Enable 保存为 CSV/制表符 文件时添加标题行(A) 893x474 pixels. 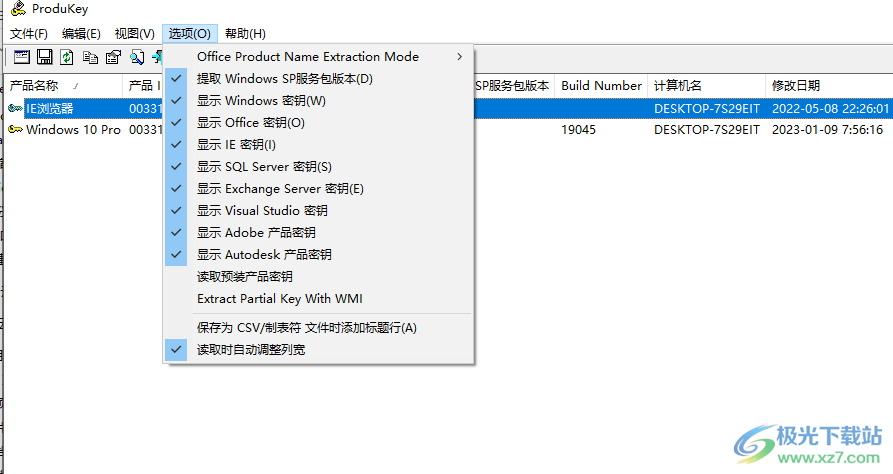coord(319,328)
